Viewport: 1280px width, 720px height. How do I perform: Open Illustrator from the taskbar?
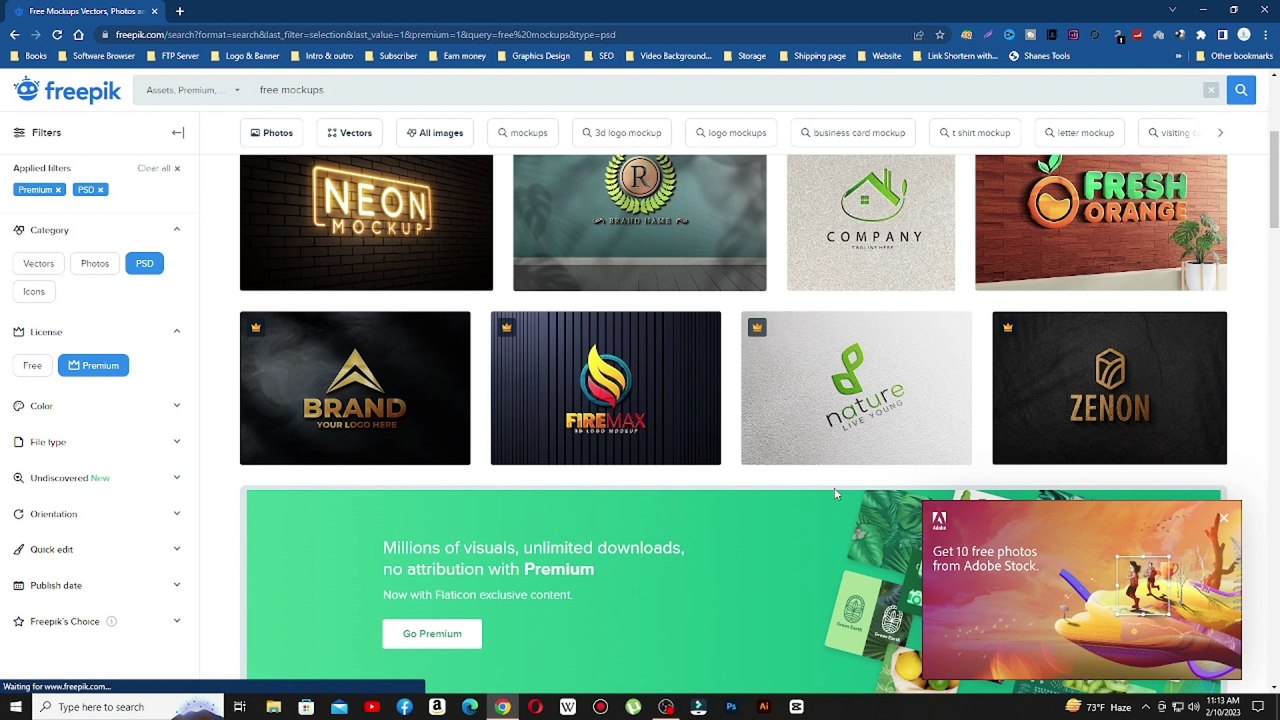(764, 707)
